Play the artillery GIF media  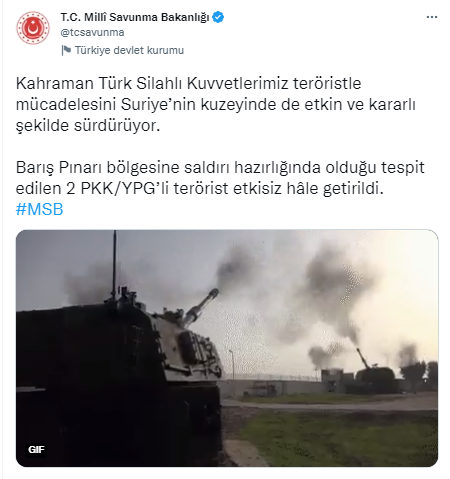point(227,348)
